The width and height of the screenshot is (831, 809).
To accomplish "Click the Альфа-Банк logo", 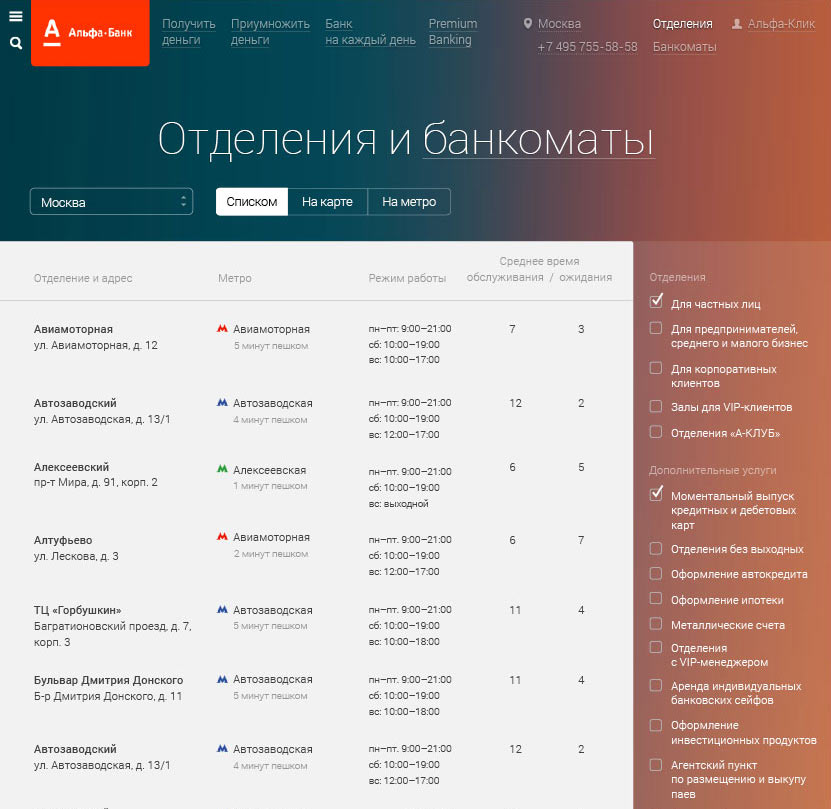I will (x=88, y=33).
